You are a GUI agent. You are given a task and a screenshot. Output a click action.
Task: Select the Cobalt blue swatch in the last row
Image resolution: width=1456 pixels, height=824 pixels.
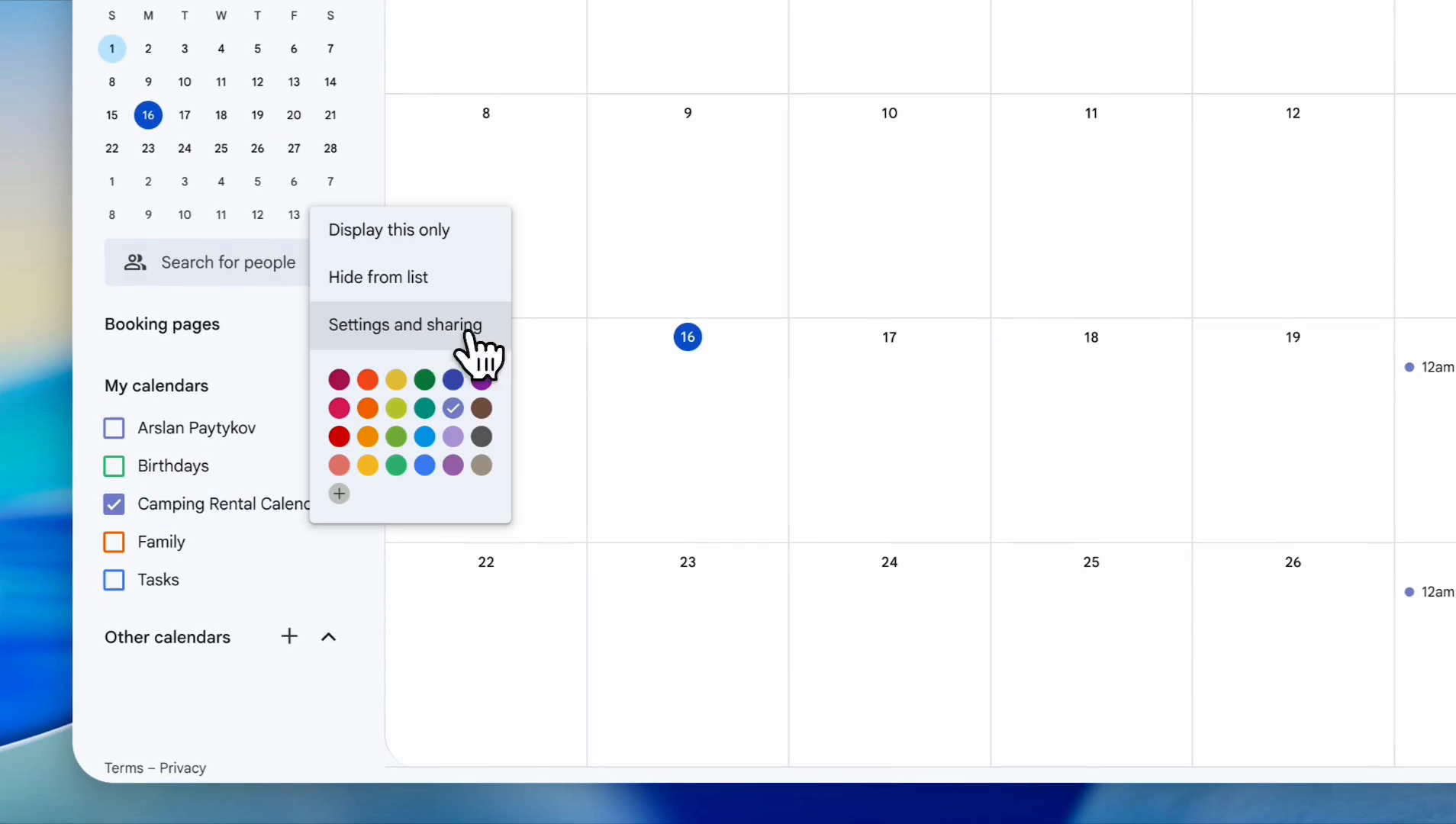tap(425, 465)
